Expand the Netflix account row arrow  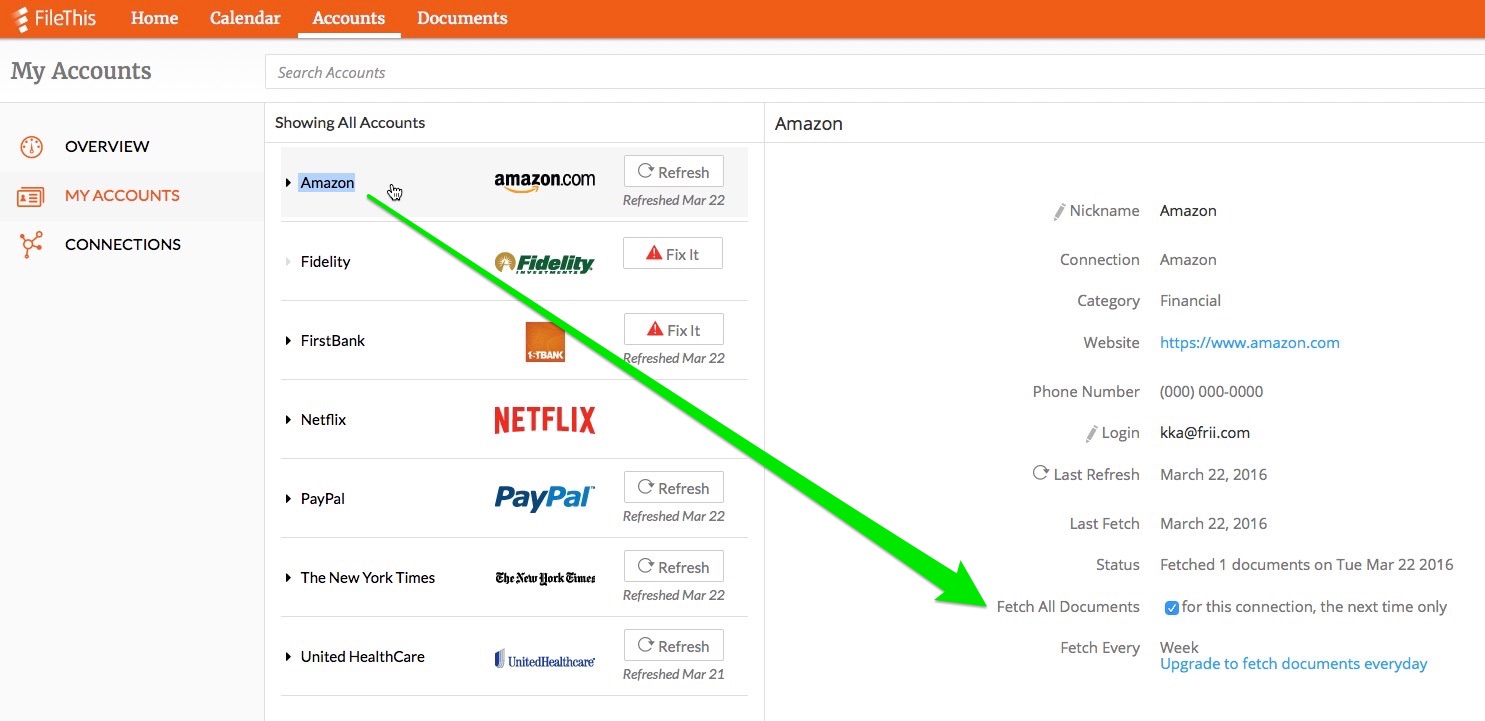(288, 420)
